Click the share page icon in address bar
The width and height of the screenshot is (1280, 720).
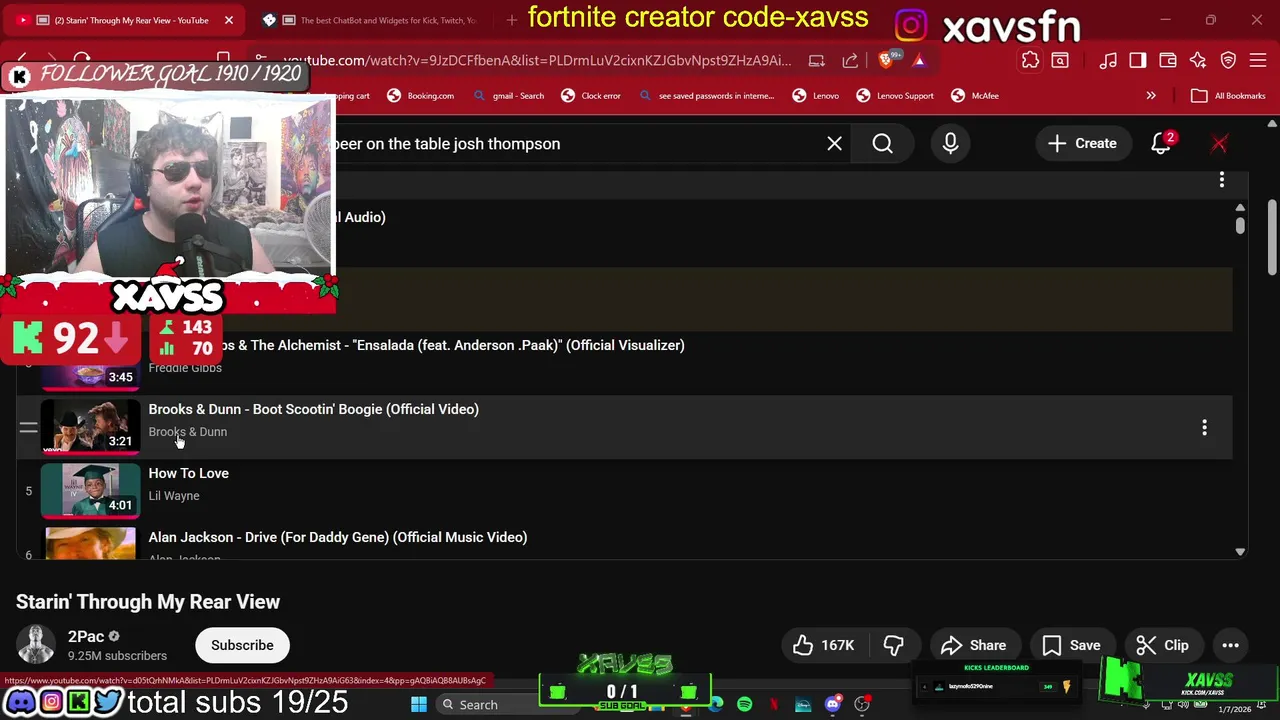click(850, 60)
